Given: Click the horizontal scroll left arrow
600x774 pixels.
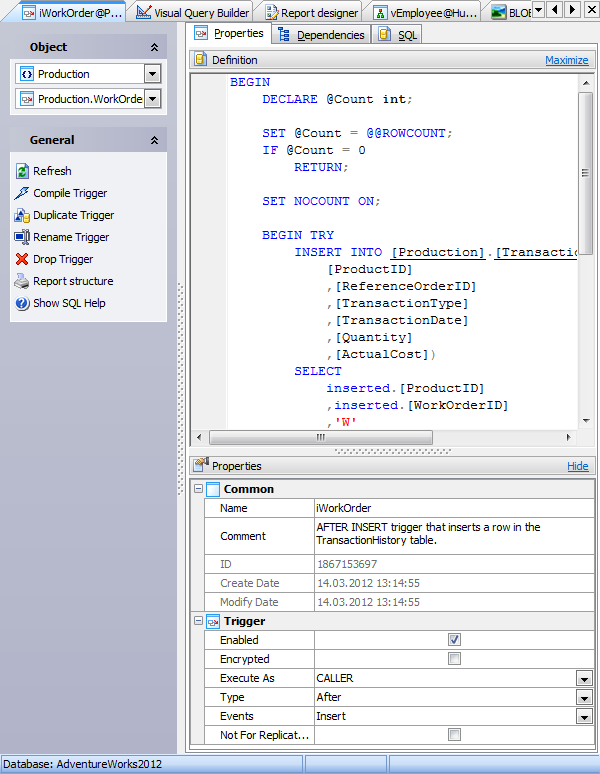Looking at the screenshot, I should pyautogui.click(x=199, y=437).
